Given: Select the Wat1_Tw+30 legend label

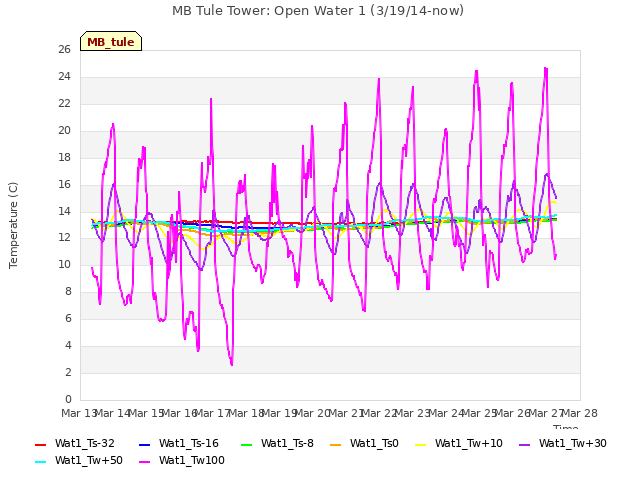Looking at the screenshot, I should click(x=573, y=443).
